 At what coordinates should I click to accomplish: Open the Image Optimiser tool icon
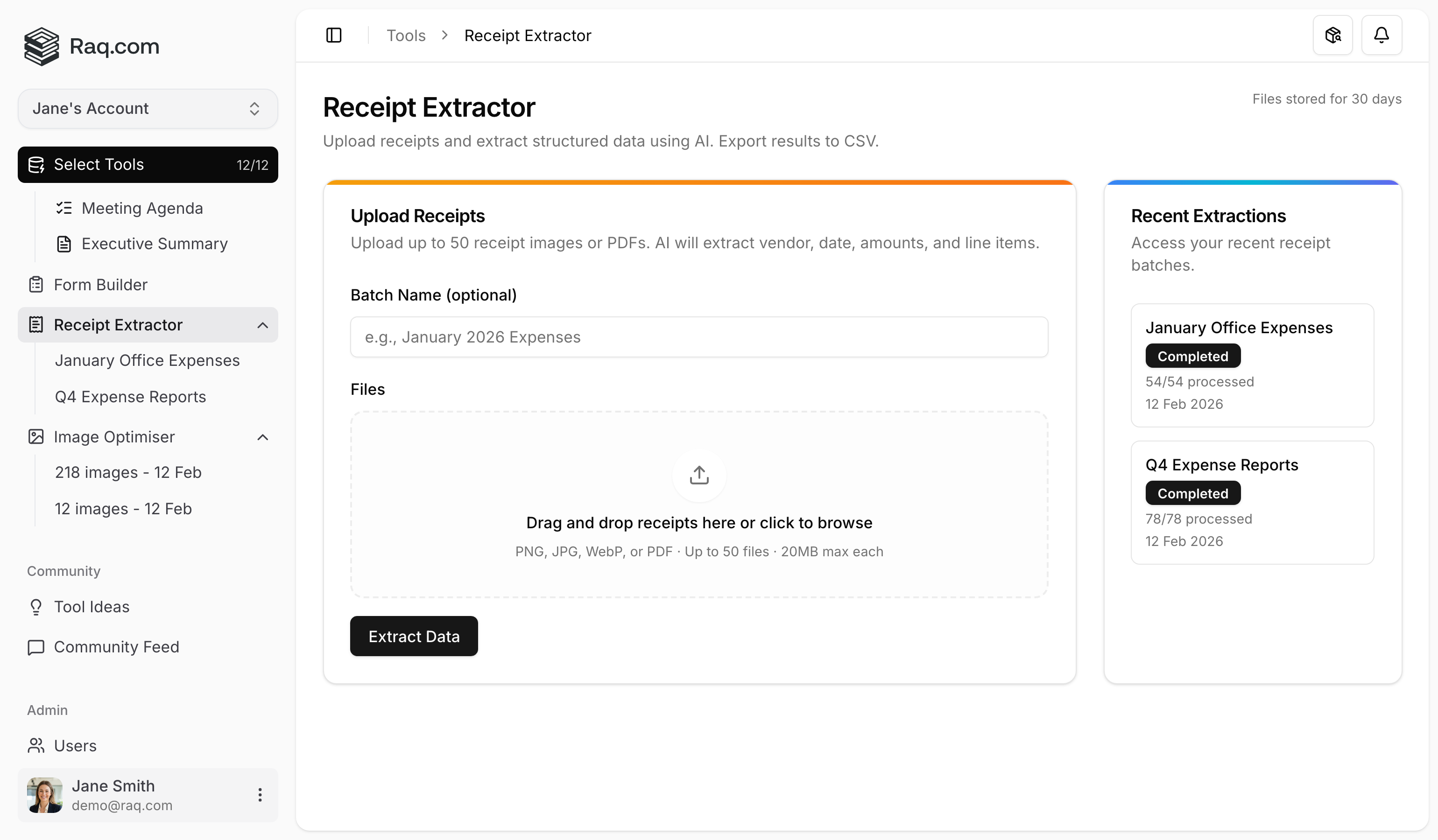point(36,436)
